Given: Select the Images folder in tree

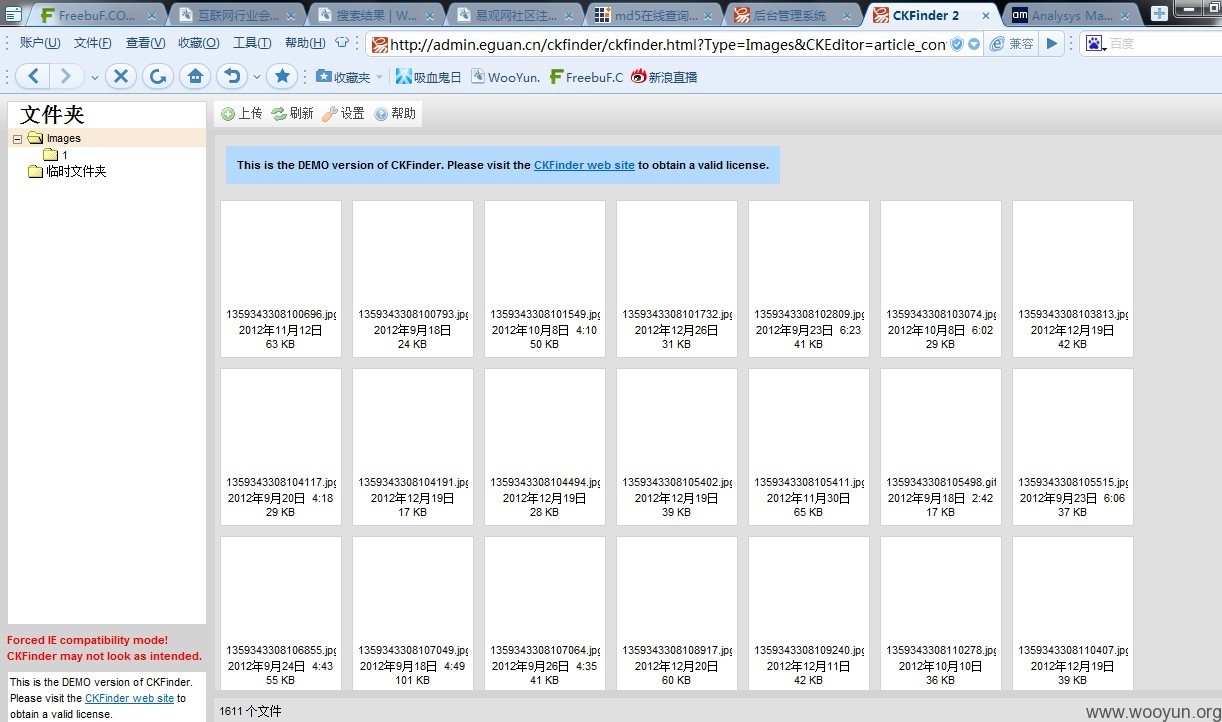Looking at the screenshot, I should pyautogui.click(x=63, y=138).
